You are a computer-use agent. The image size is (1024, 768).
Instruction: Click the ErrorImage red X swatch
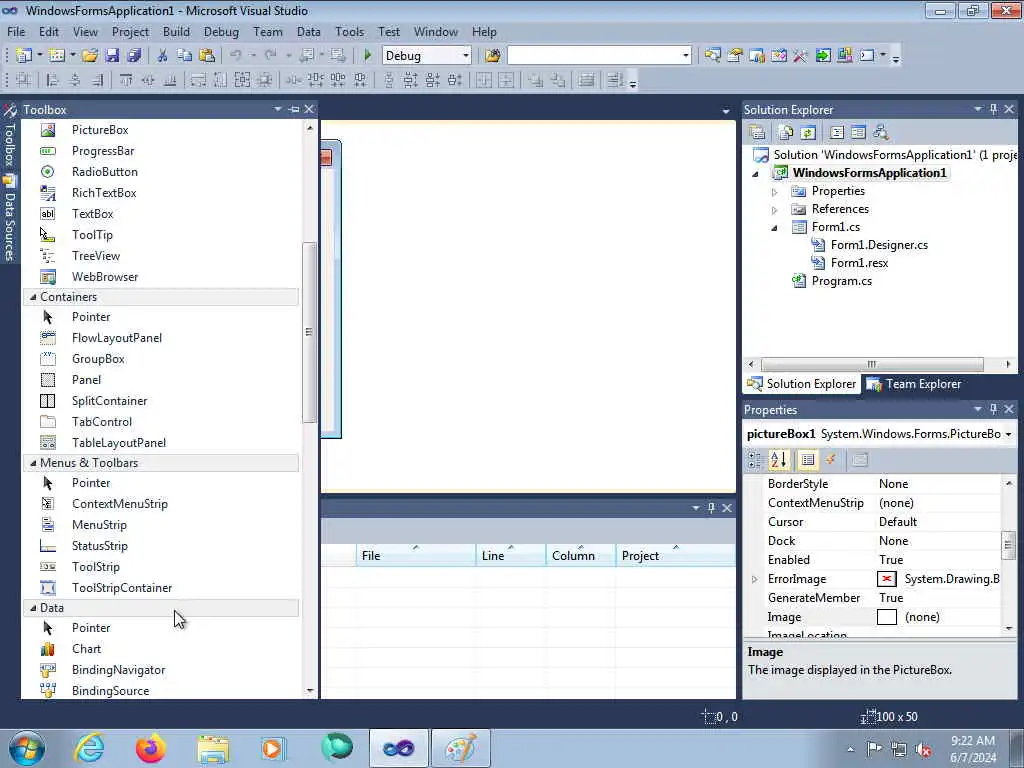point(886,579)
